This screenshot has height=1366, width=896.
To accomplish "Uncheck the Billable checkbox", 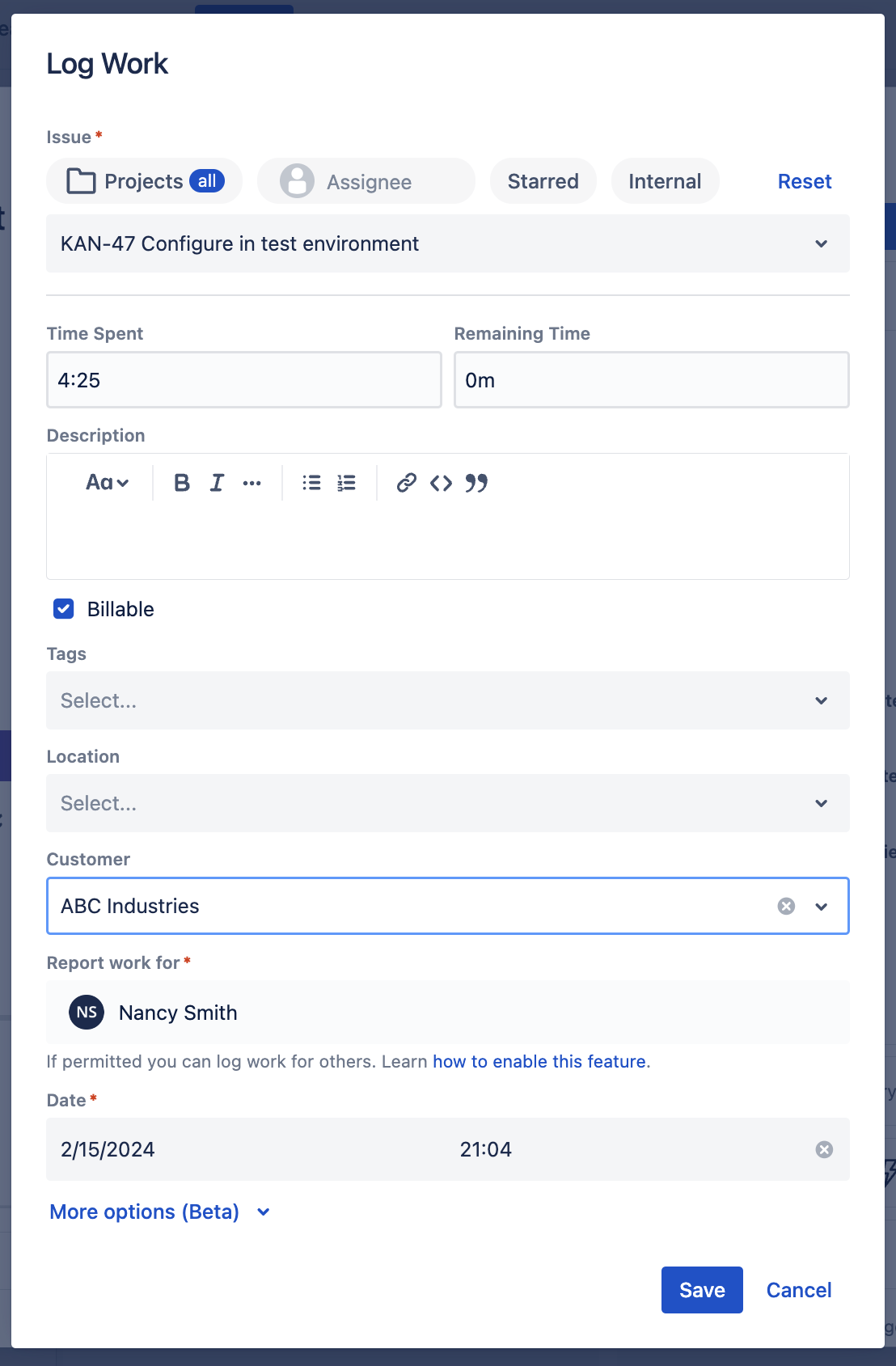I will pos(64,609).
